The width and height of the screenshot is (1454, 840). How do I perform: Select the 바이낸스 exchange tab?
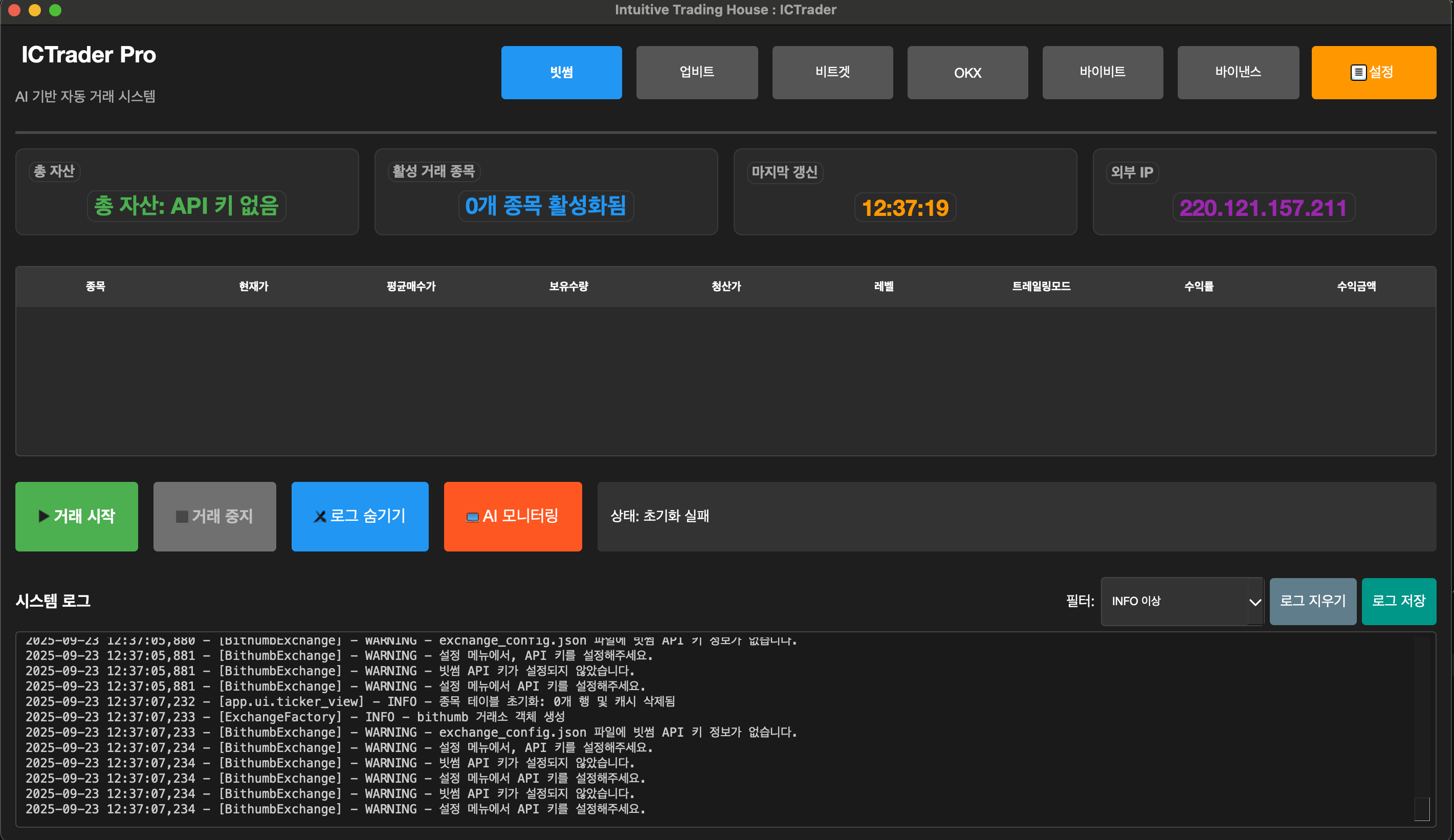coord(1238,72)
